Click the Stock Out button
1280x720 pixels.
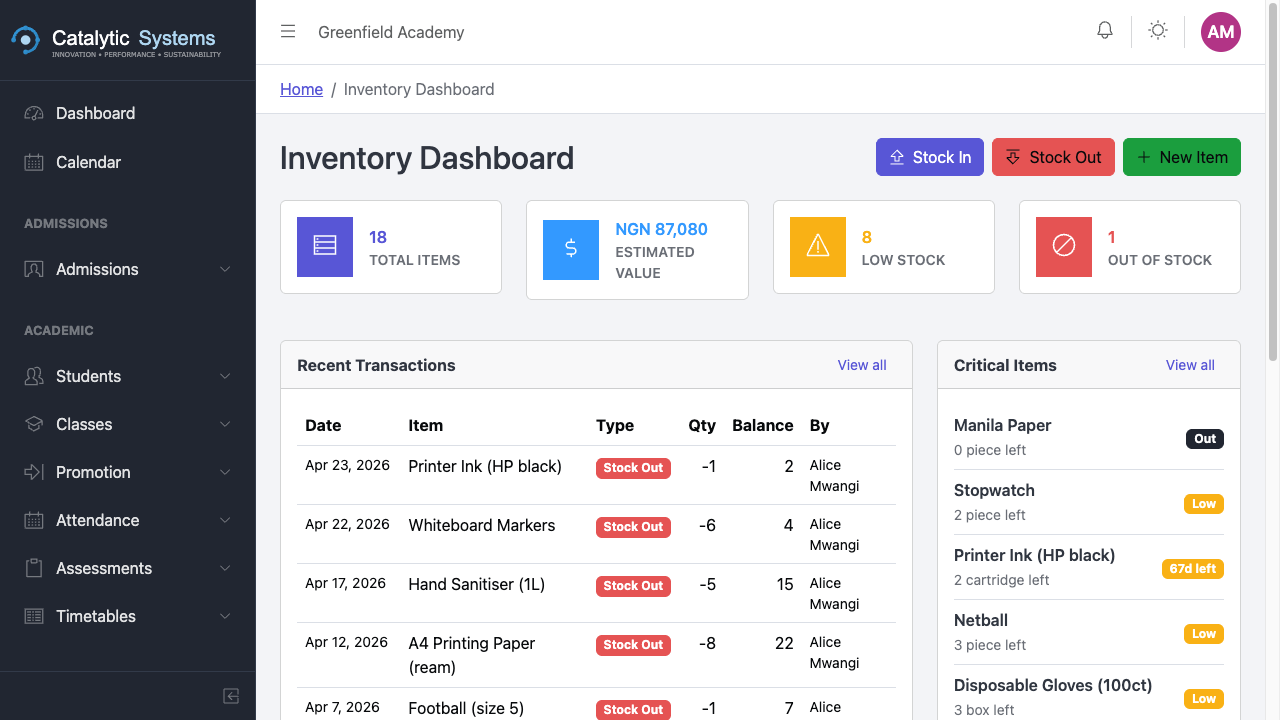1053,157
